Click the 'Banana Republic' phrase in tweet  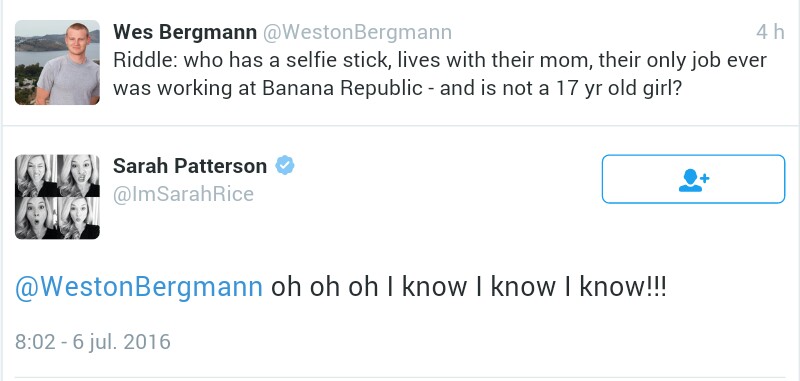tap(343, 88)
